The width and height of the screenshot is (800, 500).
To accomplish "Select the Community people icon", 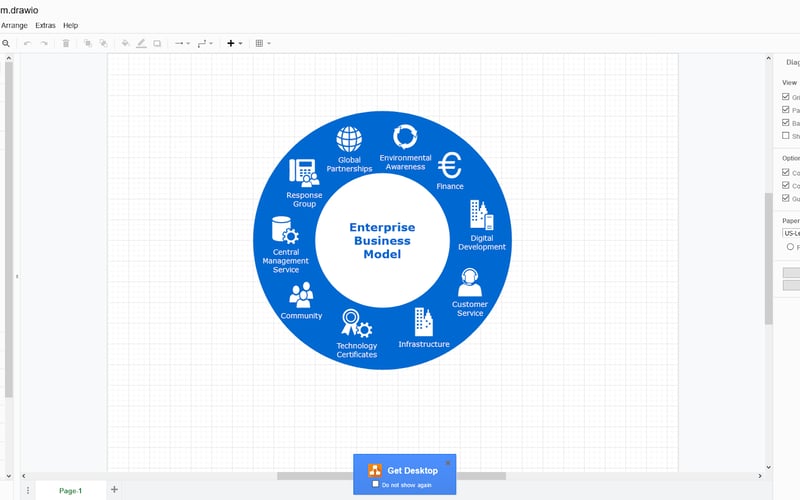I will click(x=301, y=295).
